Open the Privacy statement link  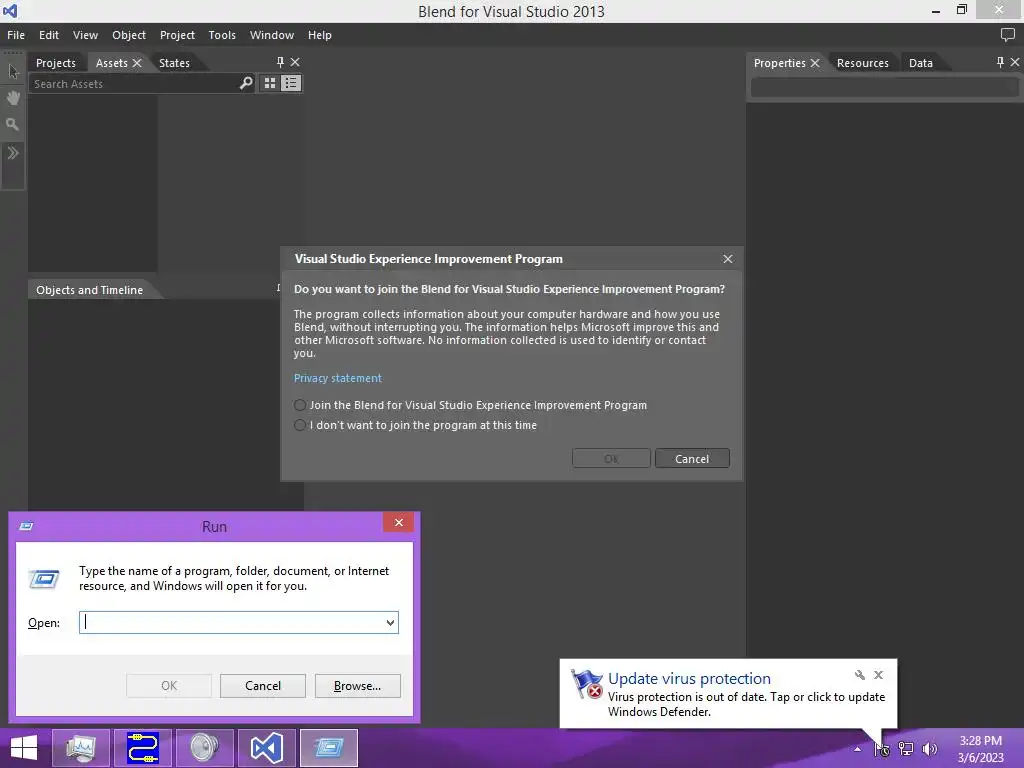[338, 378]
